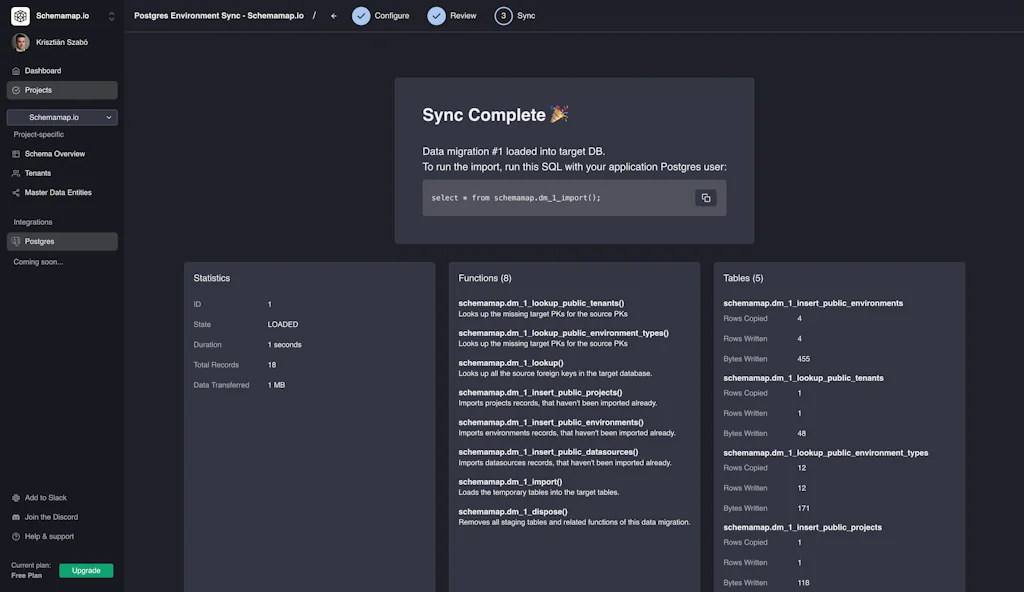Select the Master Data Entities icon
The width and height of the screenshot is (1024, 592).
coord(16,192)
